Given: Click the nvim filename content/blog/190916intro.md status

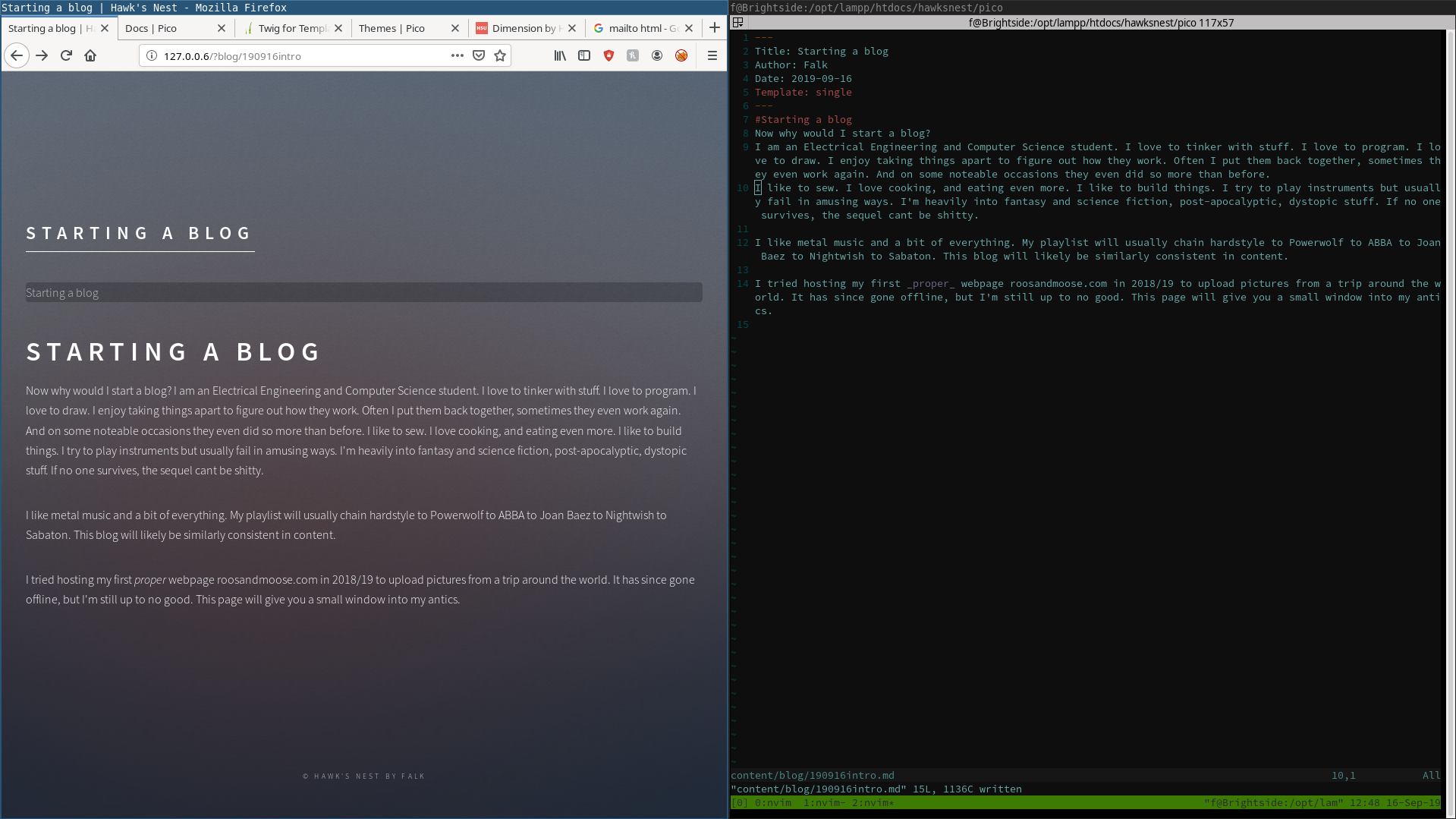Looking at the screenshot, I should point(812,775).
